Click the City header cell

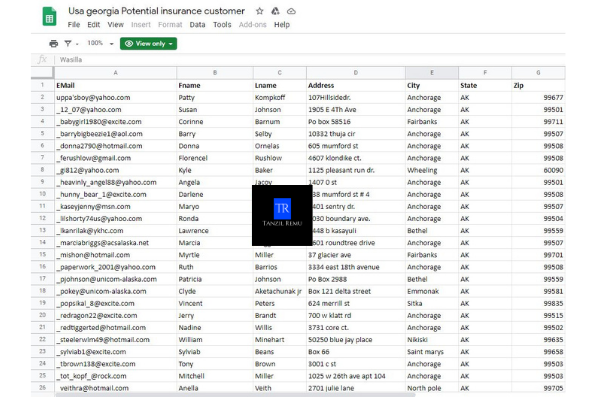tap(432, 85)
